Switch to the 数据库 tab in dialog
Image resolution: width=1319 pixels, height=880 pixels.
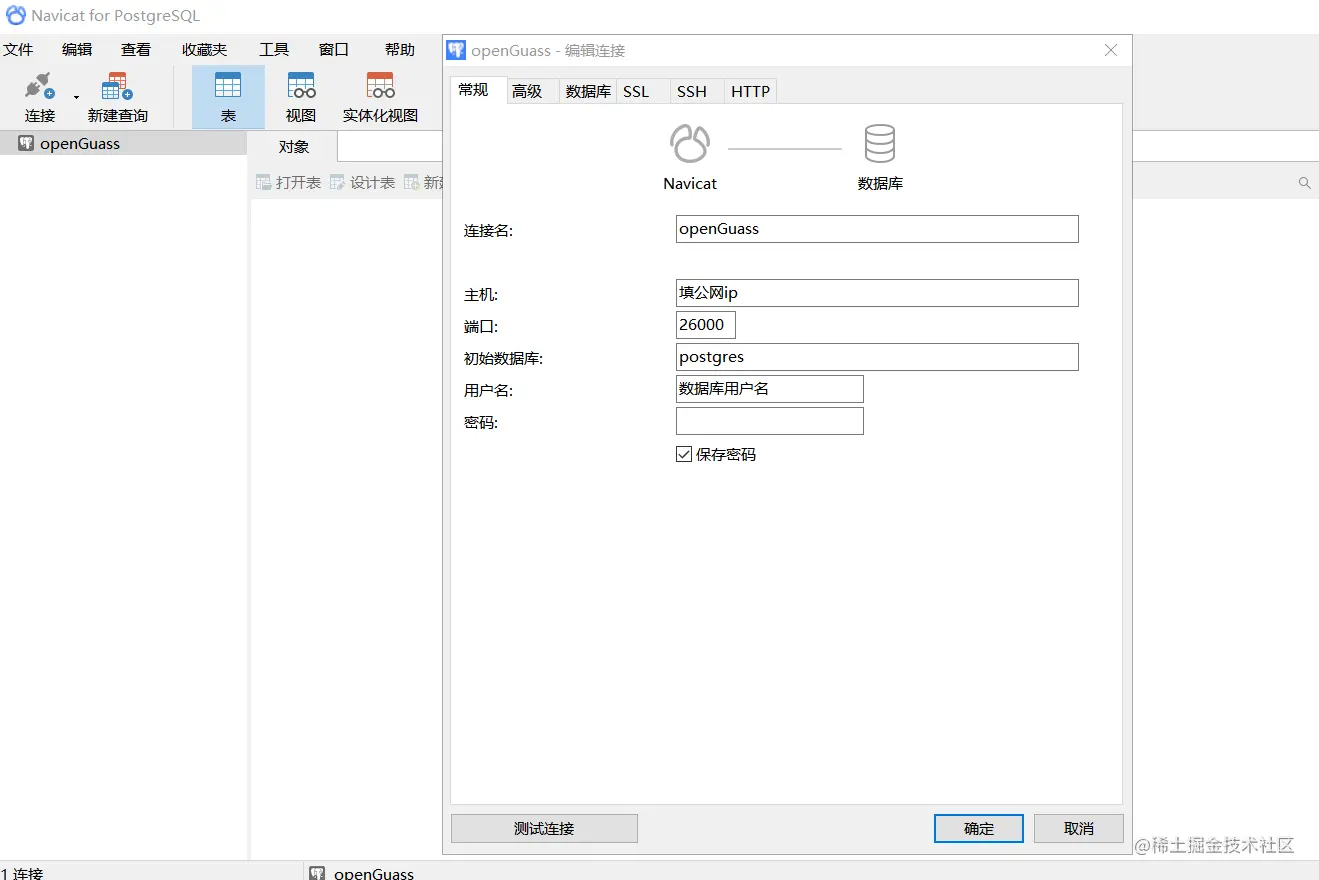[x=588, y=91]
